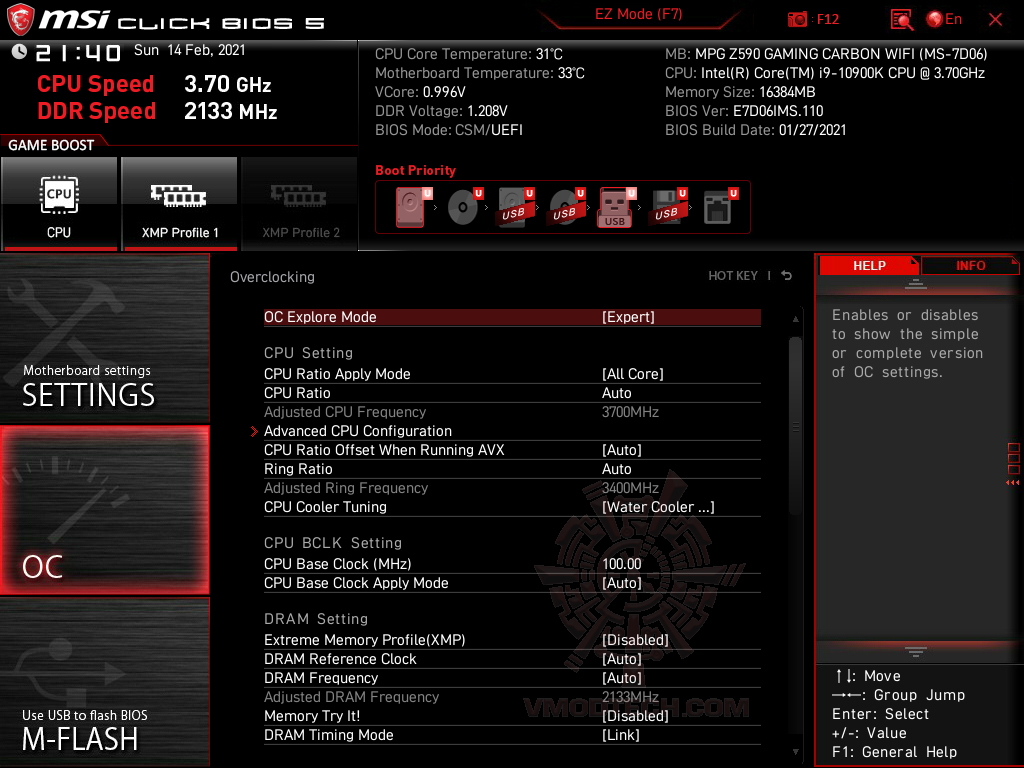This screenshot has width=1024, height=768.
Task: Select the hard drive in Boot Priority
Action: pos(410,205)
